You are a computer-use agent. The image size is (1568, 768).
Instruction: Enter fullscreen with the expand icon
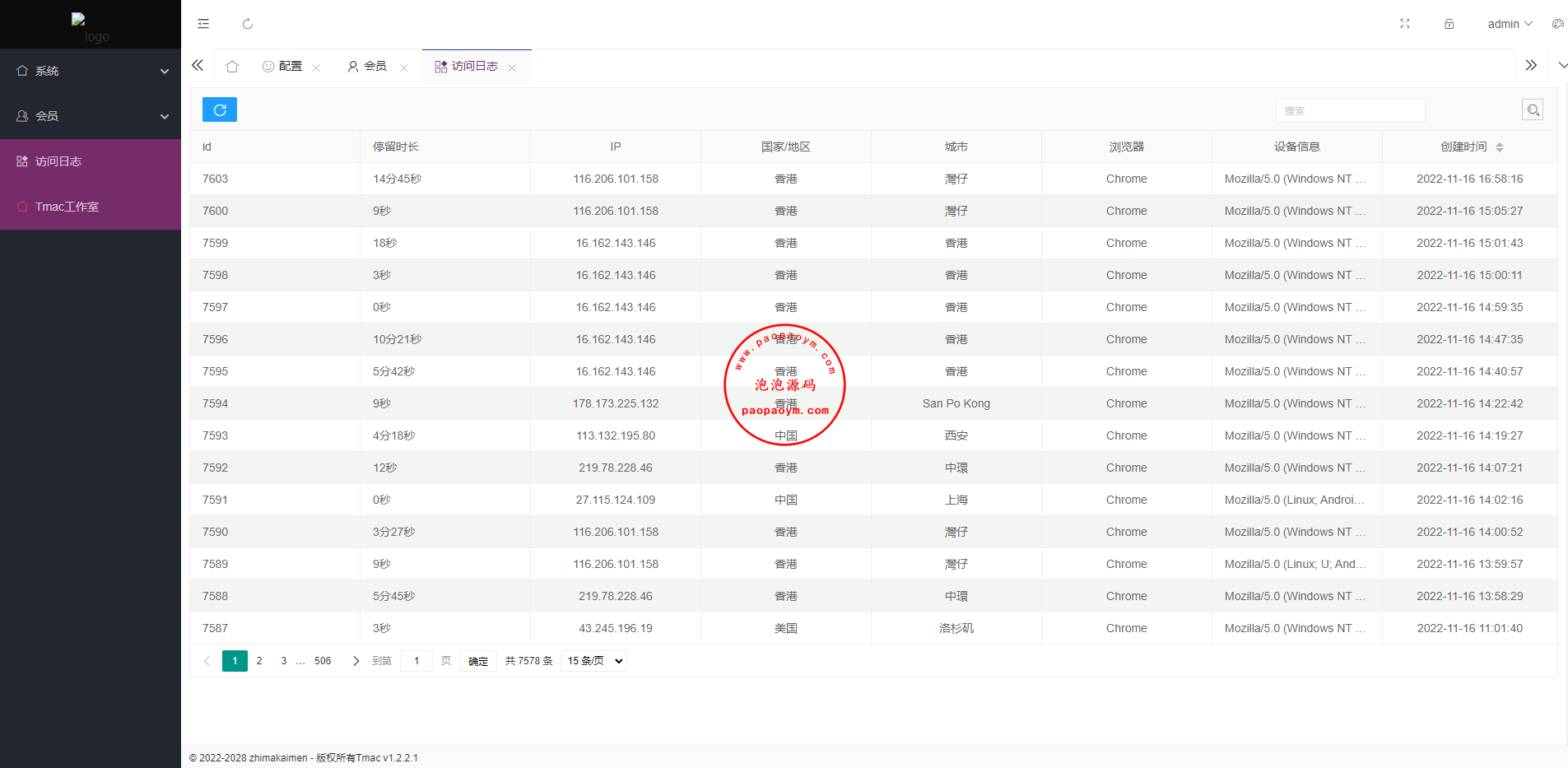pyautogui.click(x=1405, y=24)
